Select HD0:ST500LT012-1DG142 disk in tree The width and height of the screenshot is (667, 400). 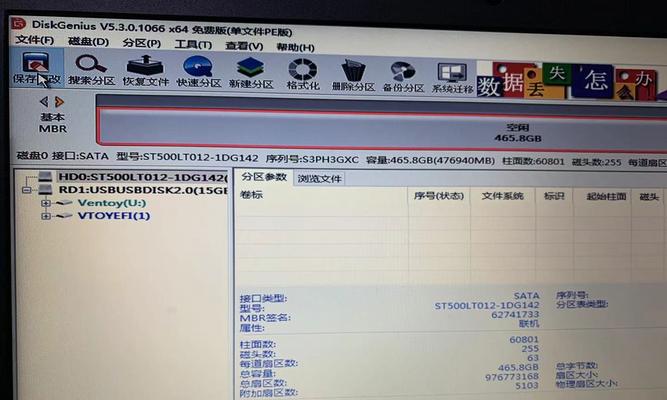143,177
